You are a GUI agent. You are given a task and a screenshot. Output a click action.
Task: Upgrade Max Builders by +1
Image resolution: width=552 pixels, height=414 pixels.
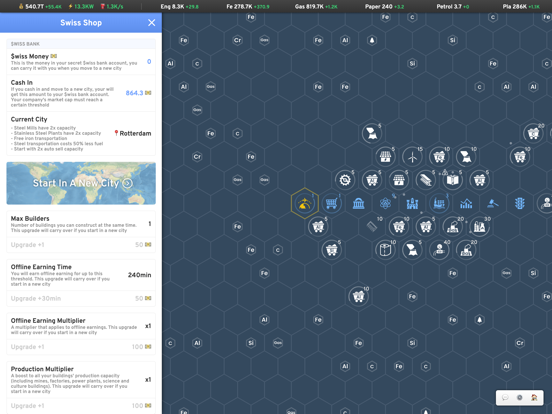click(81, 245)
